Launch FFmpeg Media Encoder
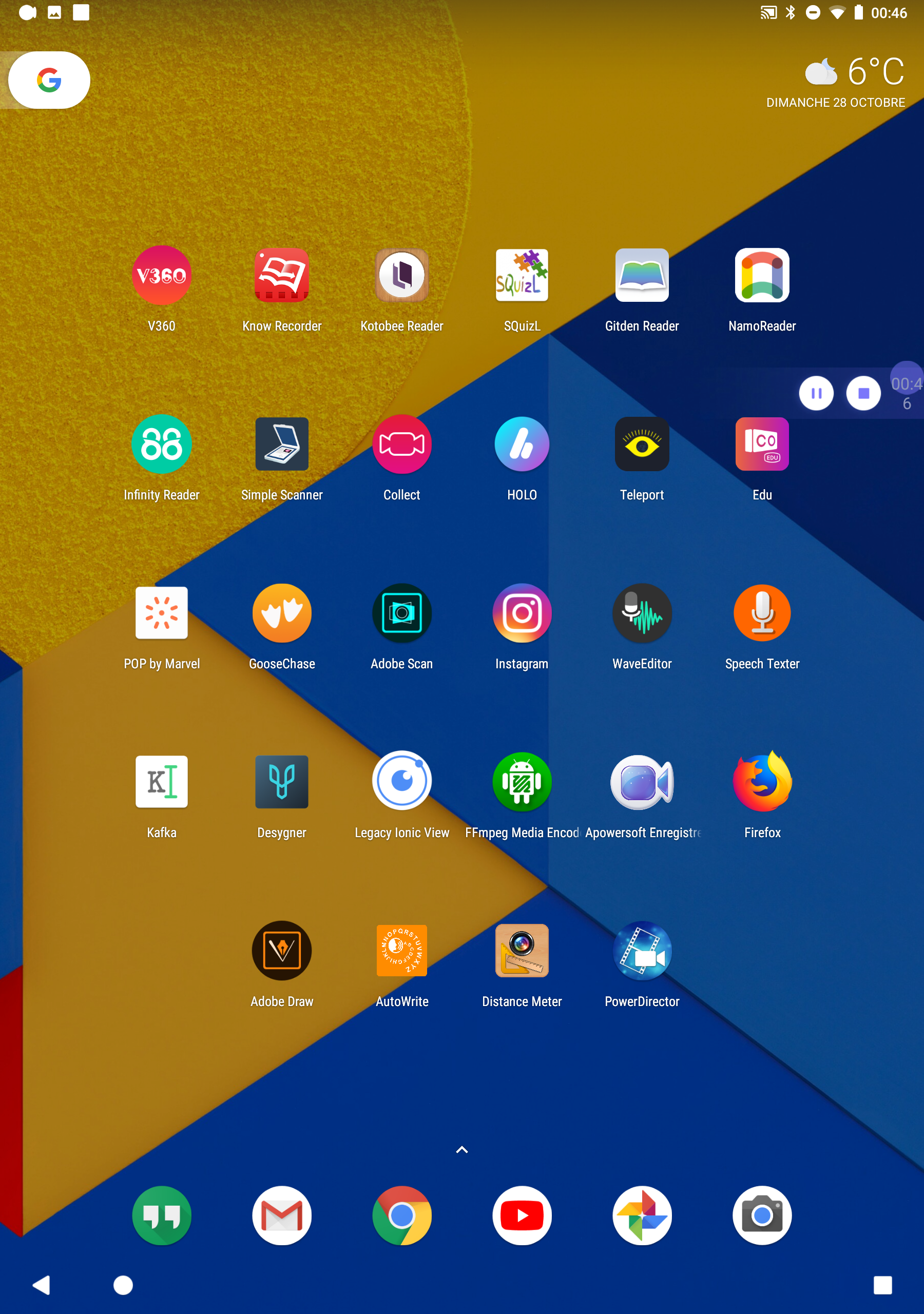Image resolution: width=924 pixels, height=1314 pixels. pyautogui.click(x=522, y=782)
